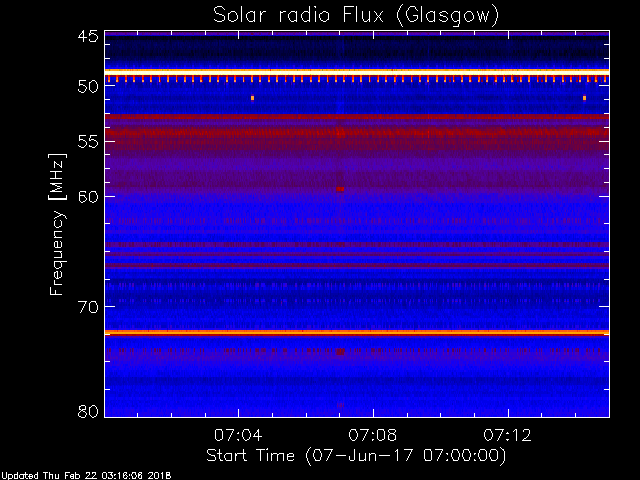Click the 07:12 time label
Image resolution: width=640 pixels, height=480 pixels.
coord(507,435)
